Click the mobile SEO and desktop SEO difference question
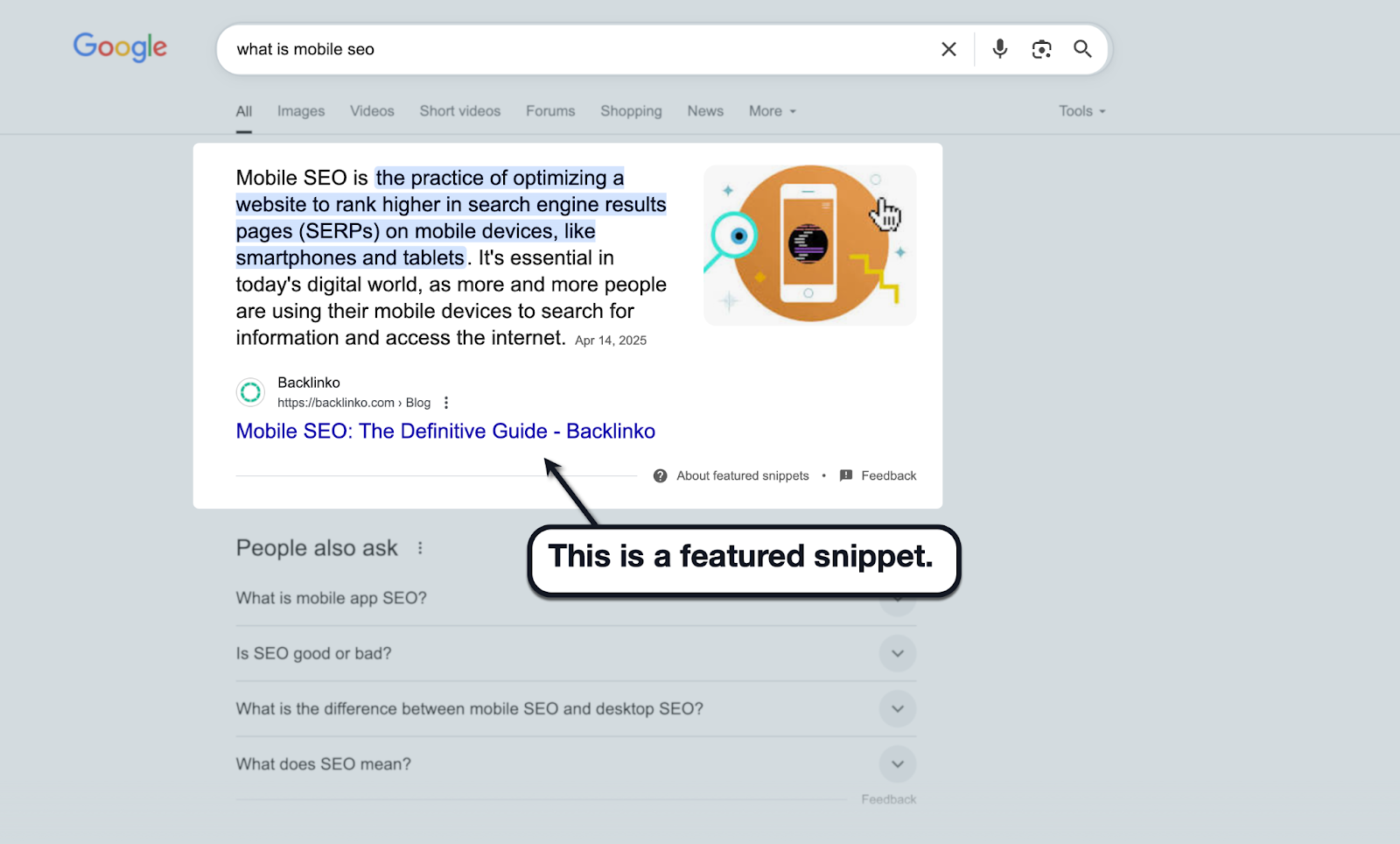Image resolution: width=1400 pixels, height=844 pixels. point(469,708)
